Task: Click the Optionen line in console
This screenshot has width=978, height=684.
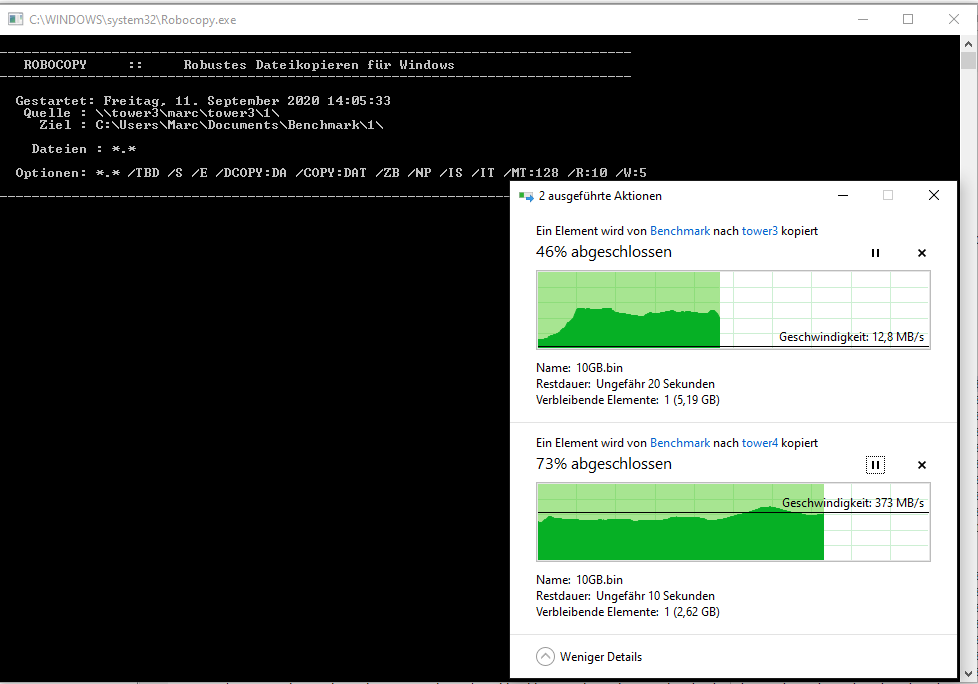Action: (x=331, y=173)
